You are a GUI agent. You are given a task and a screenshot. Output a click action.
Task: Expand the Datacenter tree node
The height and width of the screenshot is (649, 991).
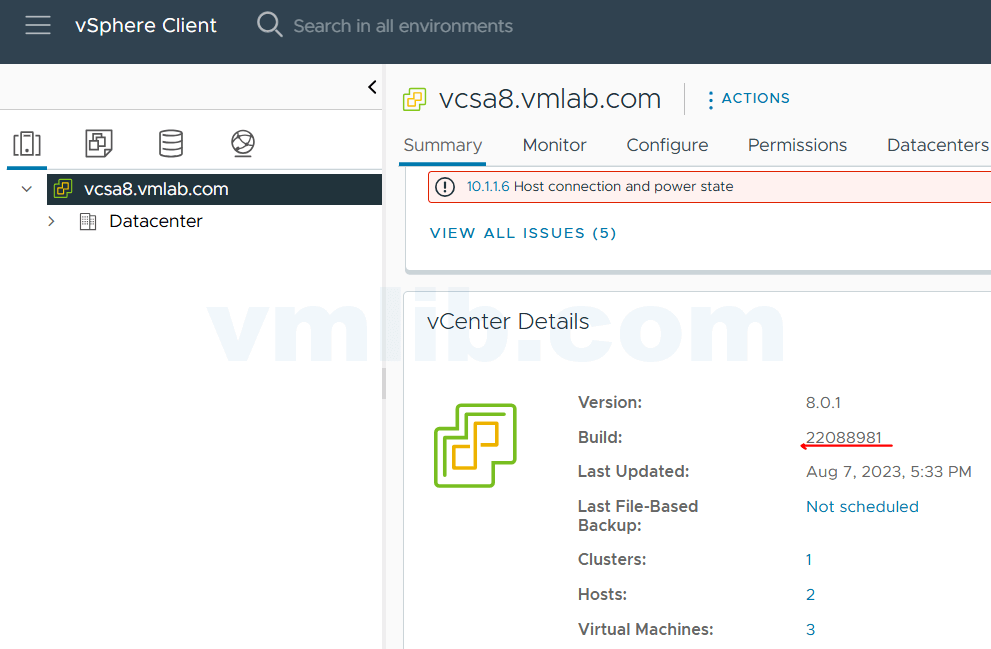(x=51, y=221)
